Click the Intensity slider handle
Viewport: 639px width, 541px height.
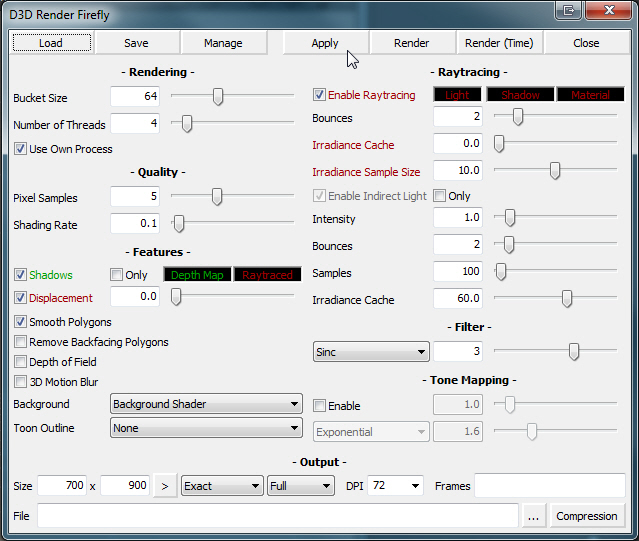(x=510, y=218)
